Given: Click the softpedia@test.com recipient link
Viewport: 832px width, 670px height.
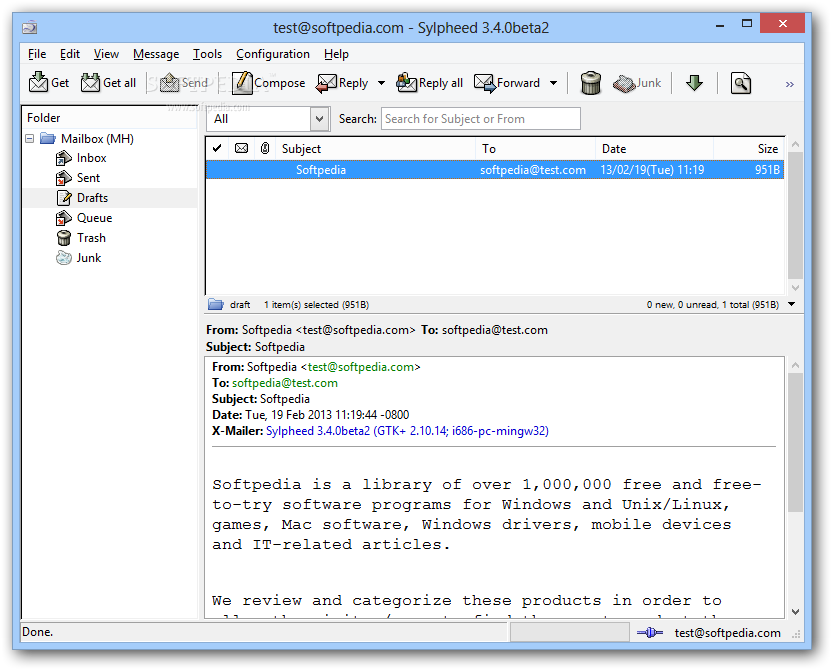Looking at the screenshot, I should point(285,383).
